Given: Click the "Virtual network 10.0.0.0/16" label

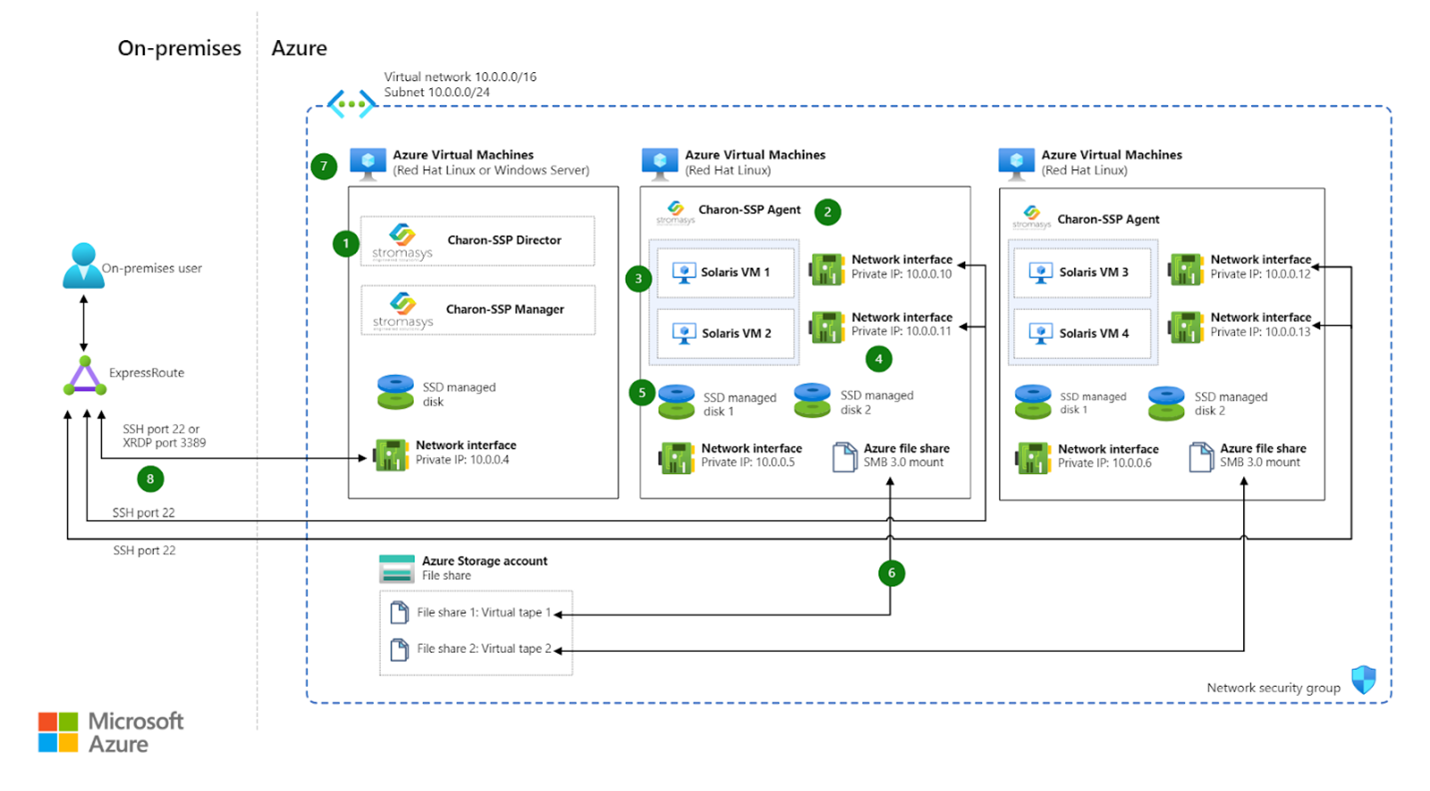Looking at the screenshot, I should pyautogui.click(x=461, y=77).
